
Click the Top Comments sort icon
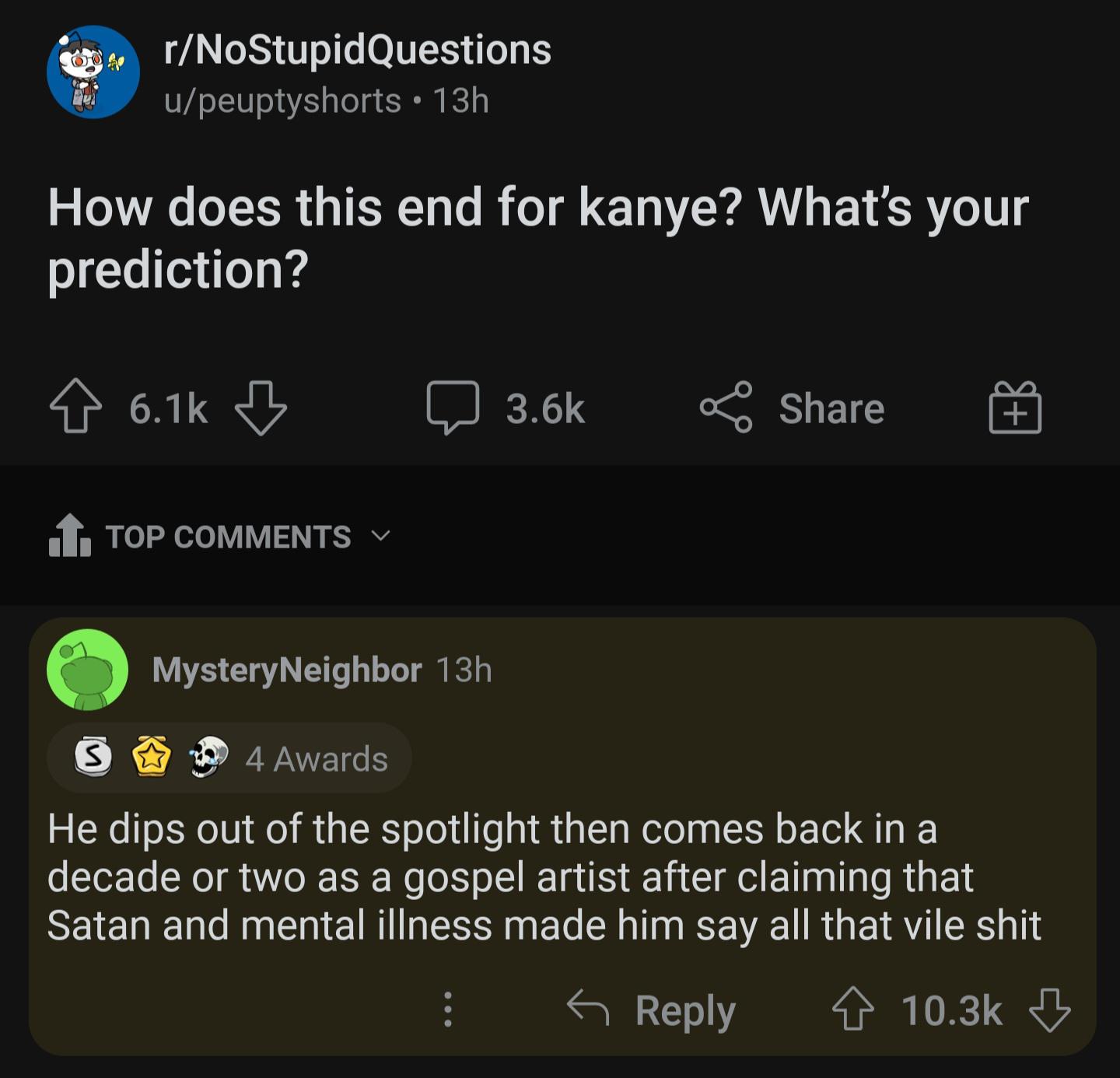pos(70,536)
